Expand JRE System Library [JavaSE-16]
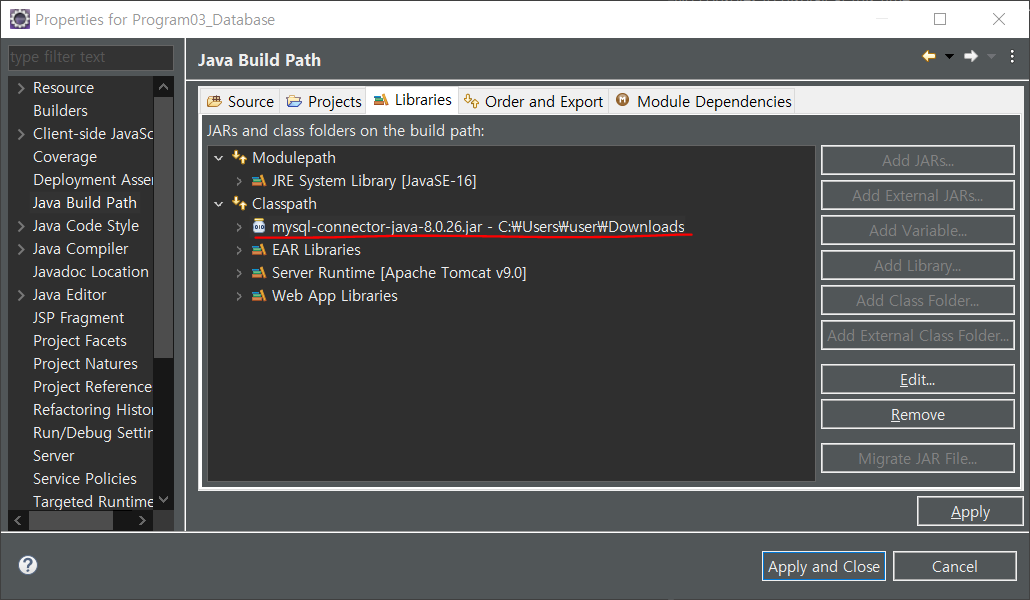Screen dimensions: 1030x600 239,181
